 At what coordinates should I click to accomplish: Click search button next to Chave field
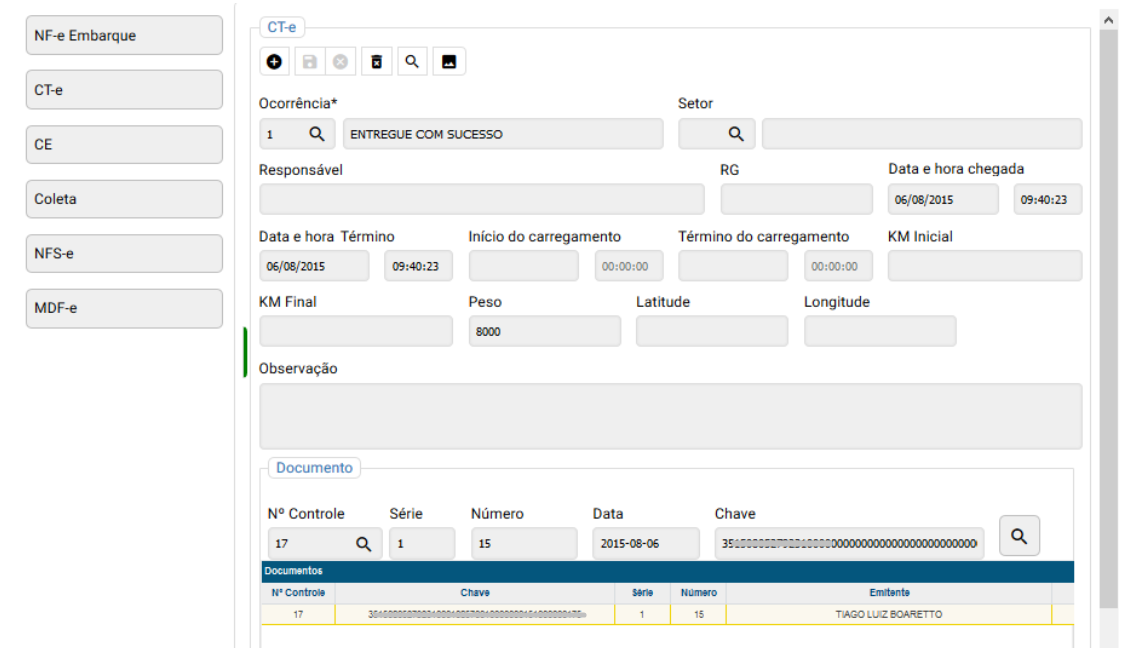click(1019, 537)
